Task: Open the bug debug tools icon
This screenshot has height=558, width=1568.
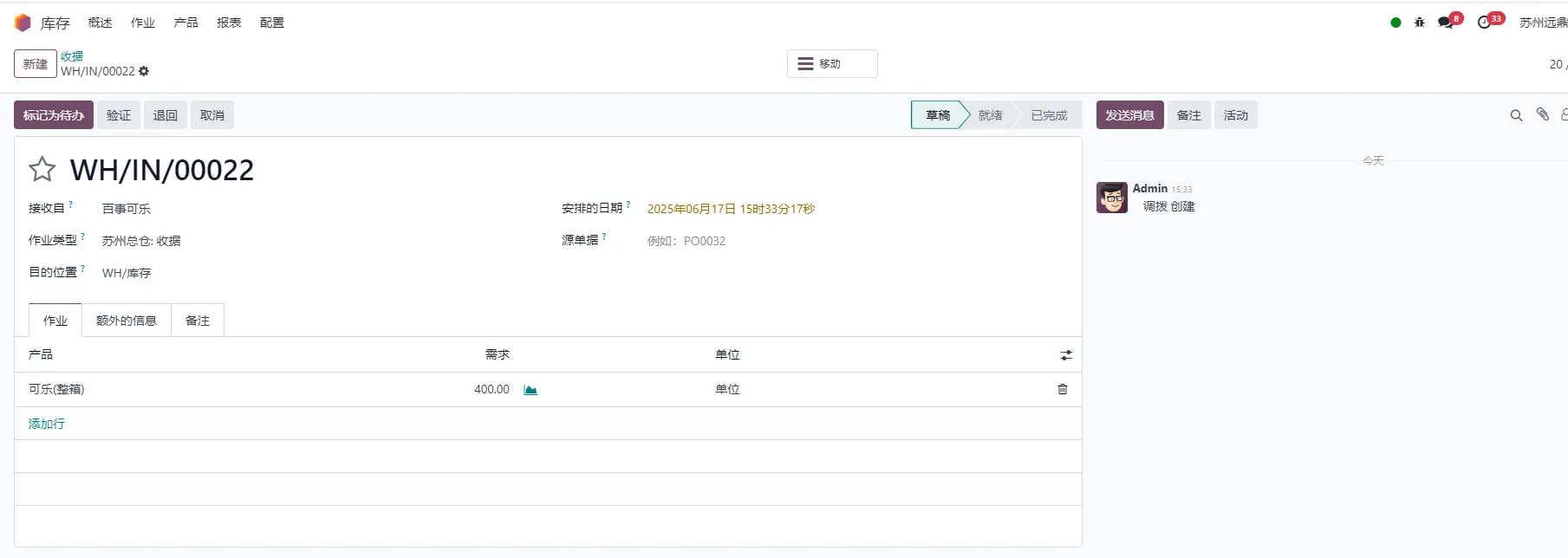Action: 1420,23
